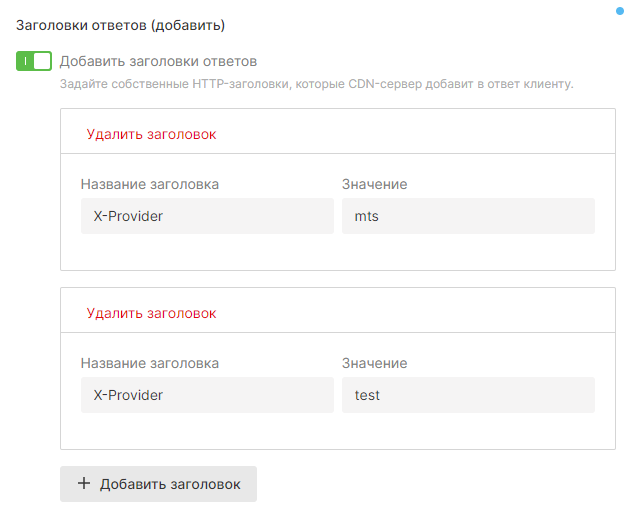Click the white knob of the green toggle

pos(41,61)
